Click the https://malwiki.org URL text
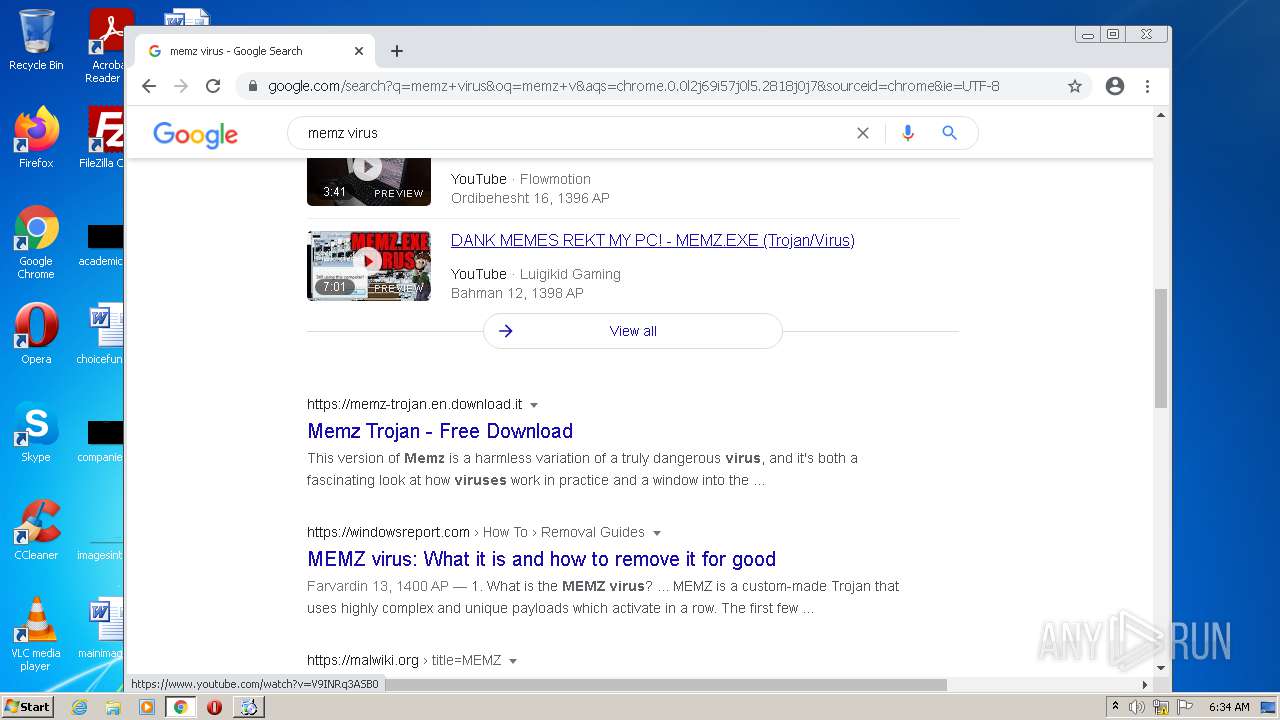1280x720 pixels. coord(363,660)
